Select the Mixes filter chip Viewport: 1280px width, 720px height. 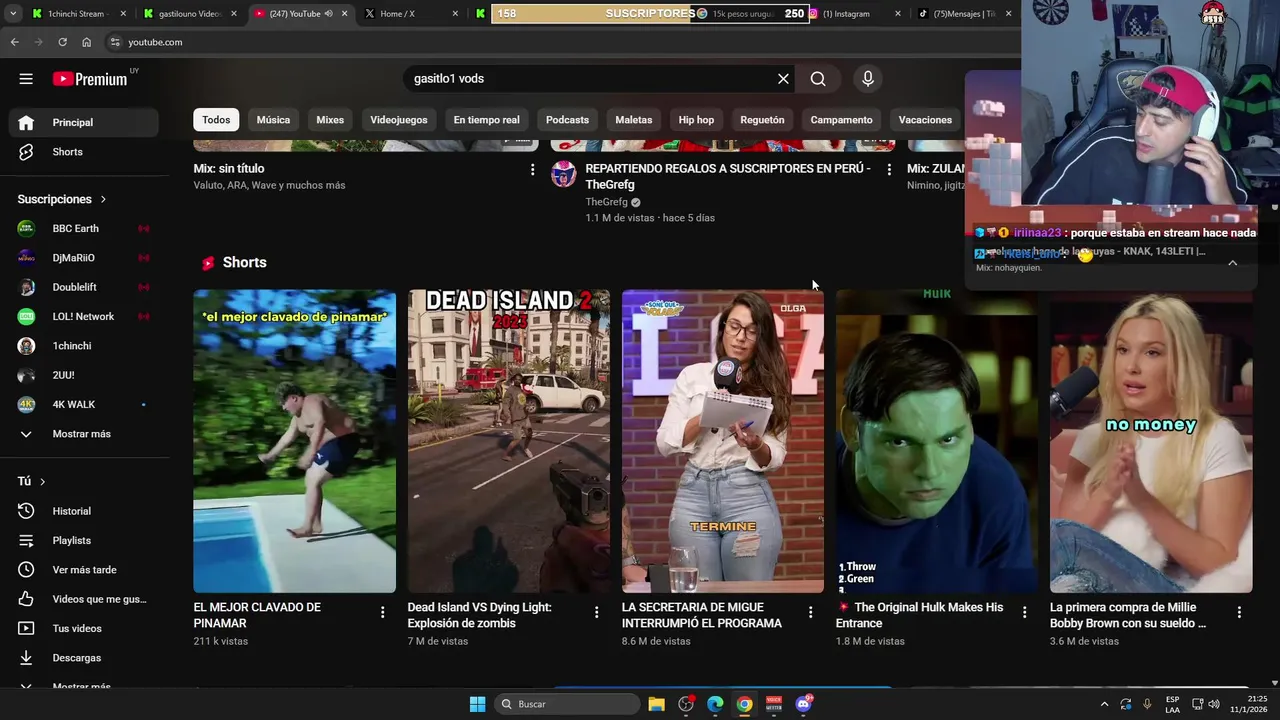330,120
